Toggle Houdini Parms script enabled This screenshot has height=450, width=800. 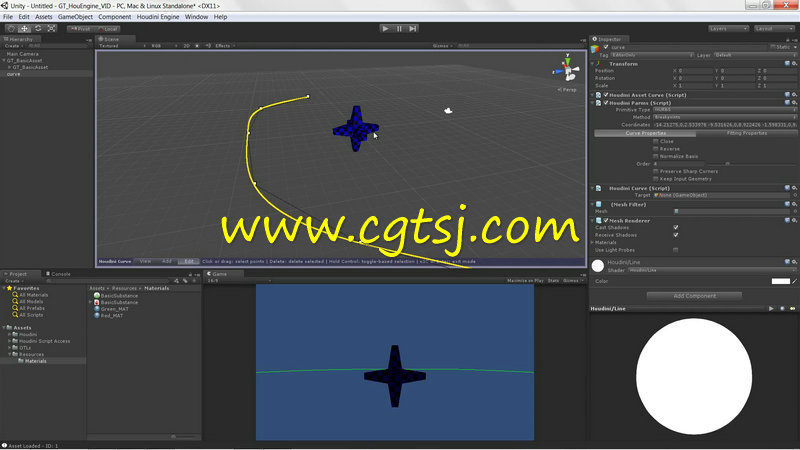[606, 103]
